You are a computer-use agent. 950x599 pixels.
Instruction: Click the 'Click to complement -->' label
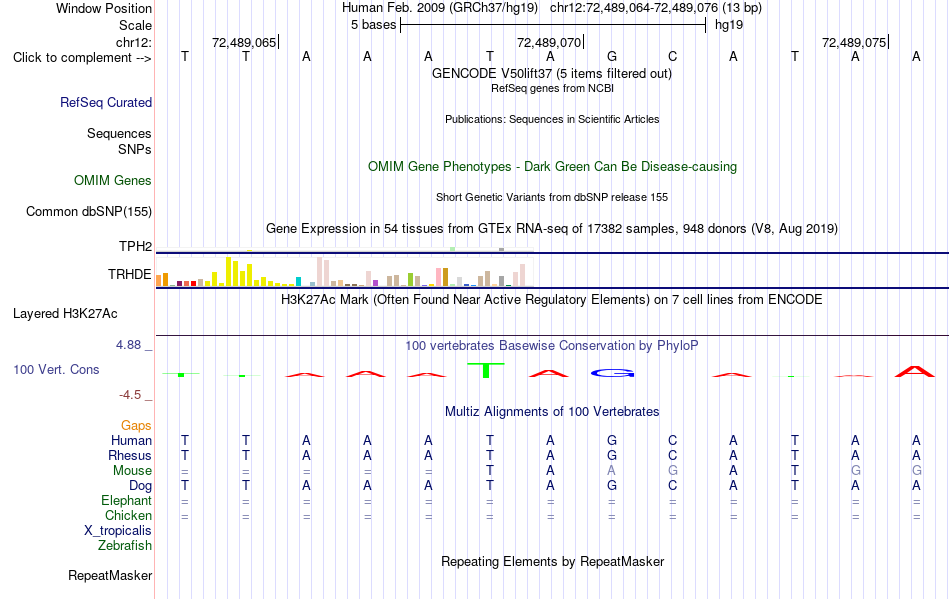[x=82, y=58]
